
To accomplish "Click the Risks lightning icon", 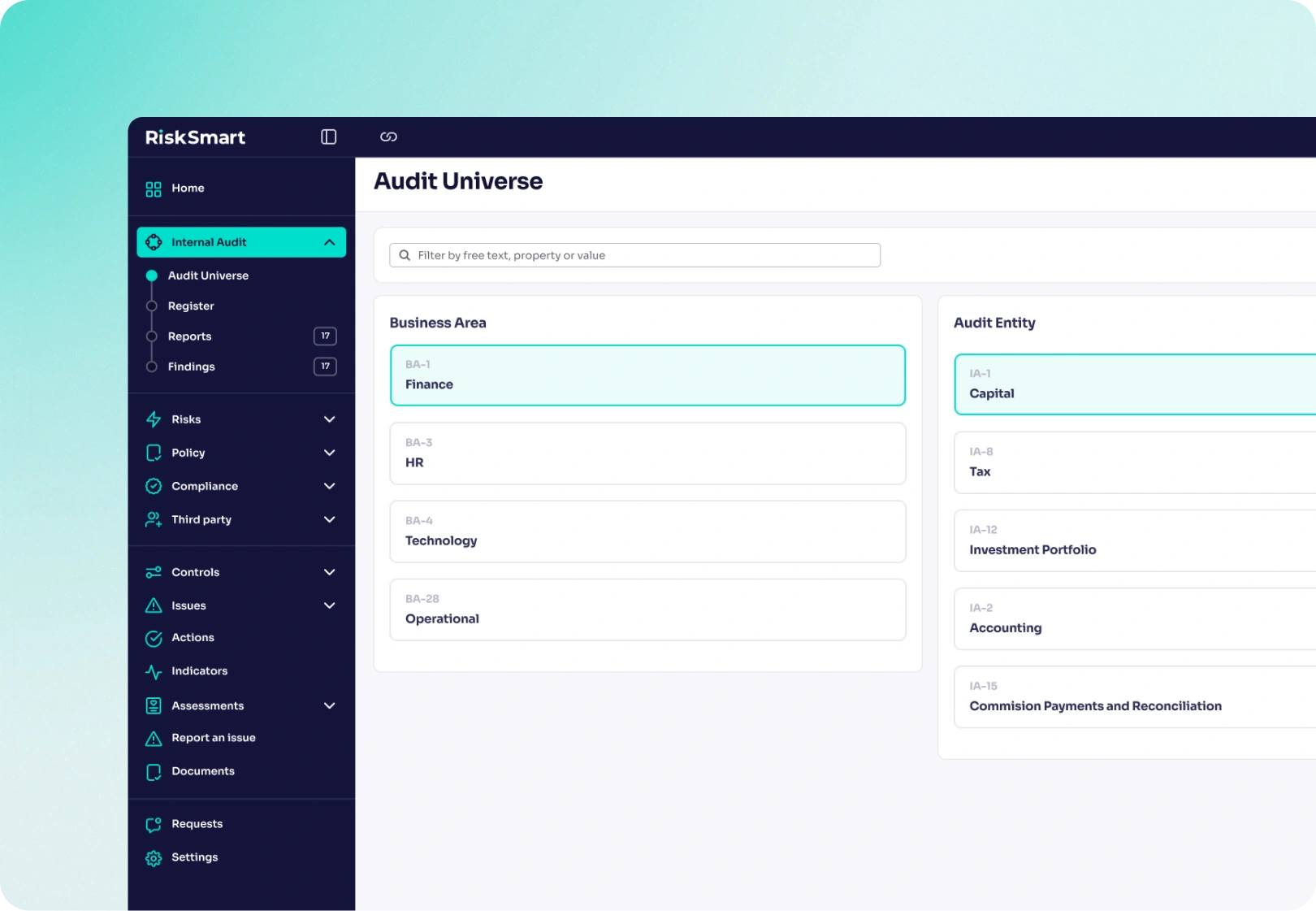I will pos(154,419).
